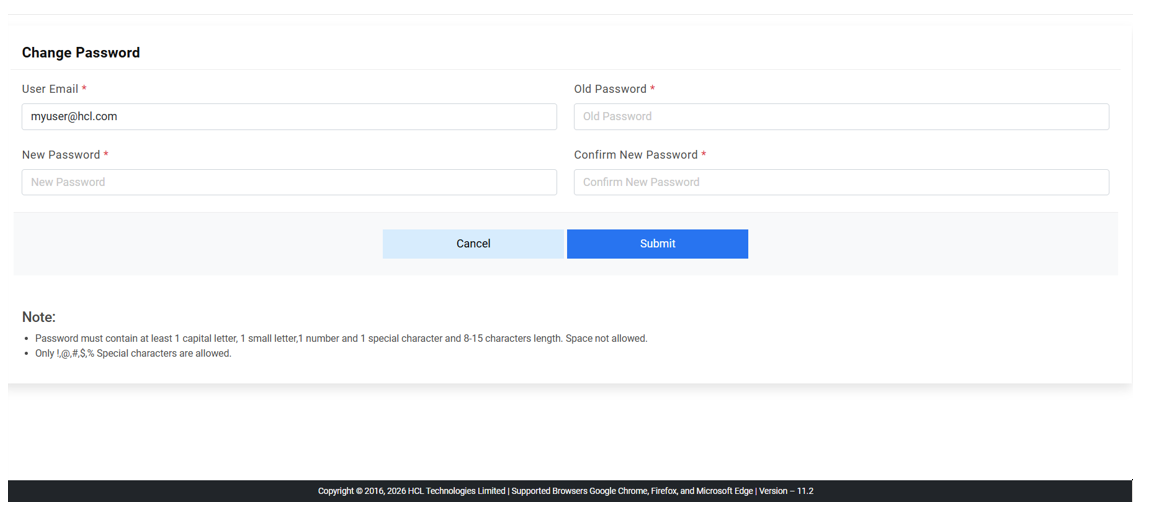Screen dimensions: 1150x522
Task: Click the required asterisk beside Confirm New Password
Action: click(704, 155)
